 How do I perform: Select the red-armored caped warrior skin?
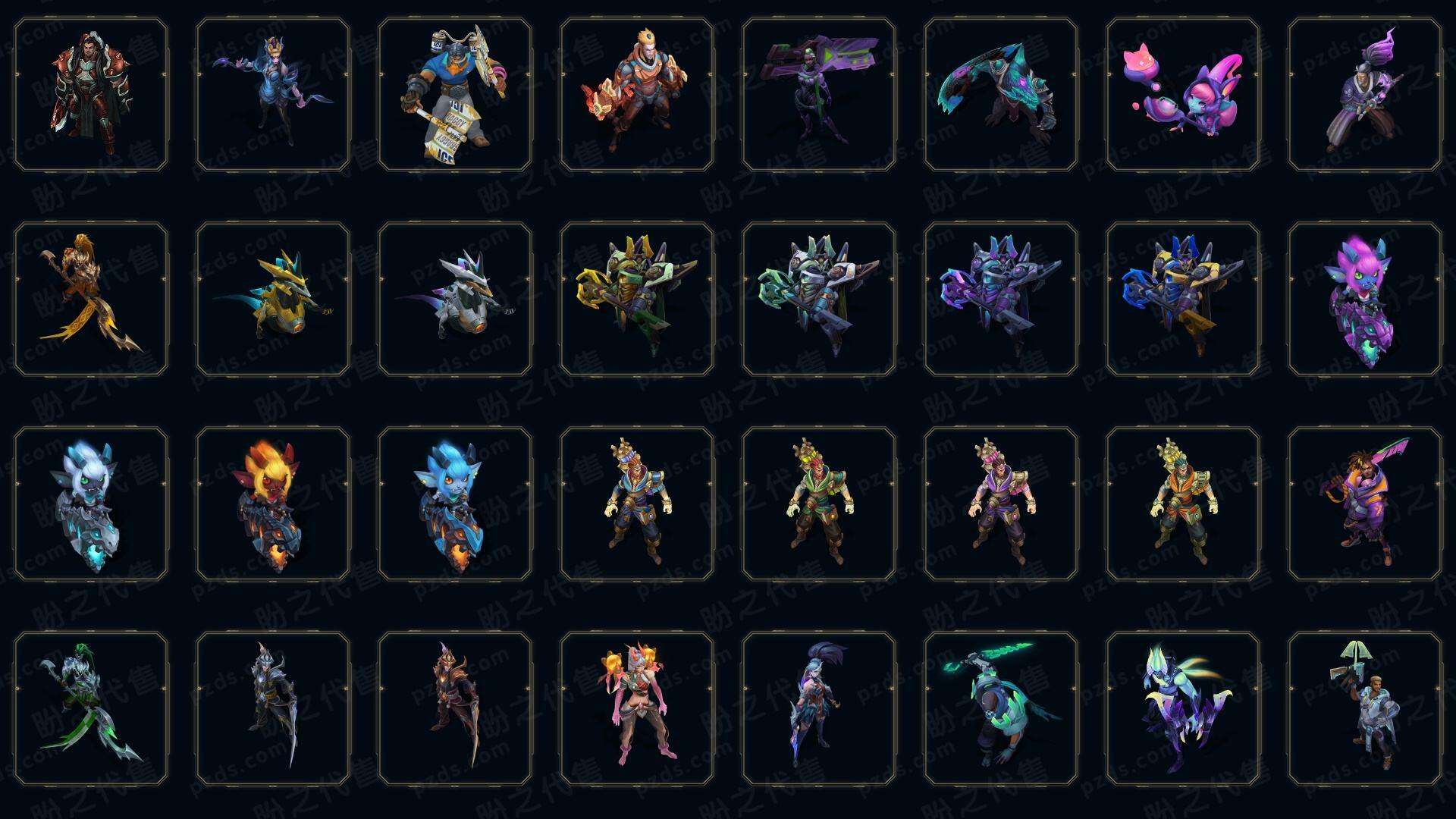pyautogui.click(x=91, y=95)
